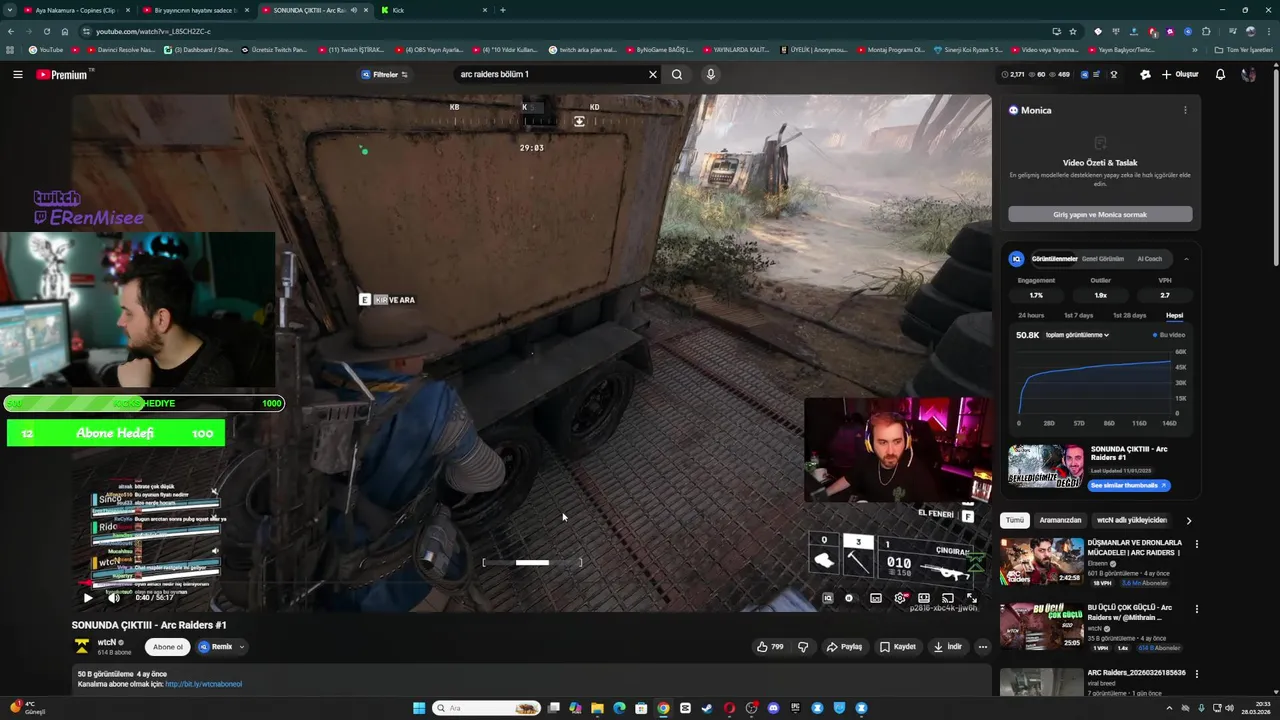
Task: Open ARC Raiders_20260326185636 video thumbnail
Action: coord(1041,684)
